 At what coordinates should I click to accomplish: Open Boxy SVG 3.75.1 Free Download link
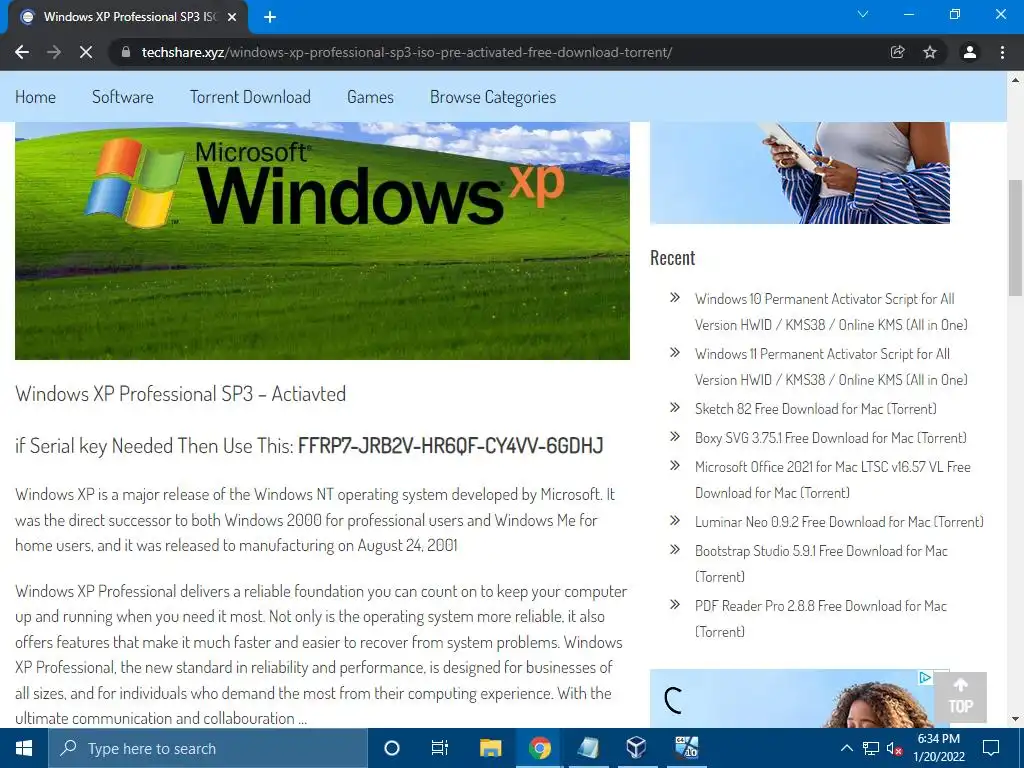tap(831, 438)
